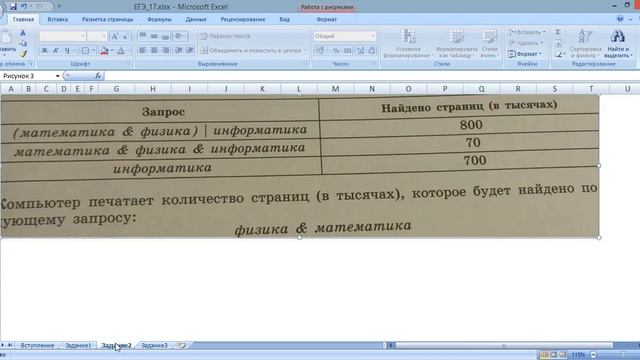
Task: Switch to the Главная ribbon tab
Action: [x=23, y=19]
